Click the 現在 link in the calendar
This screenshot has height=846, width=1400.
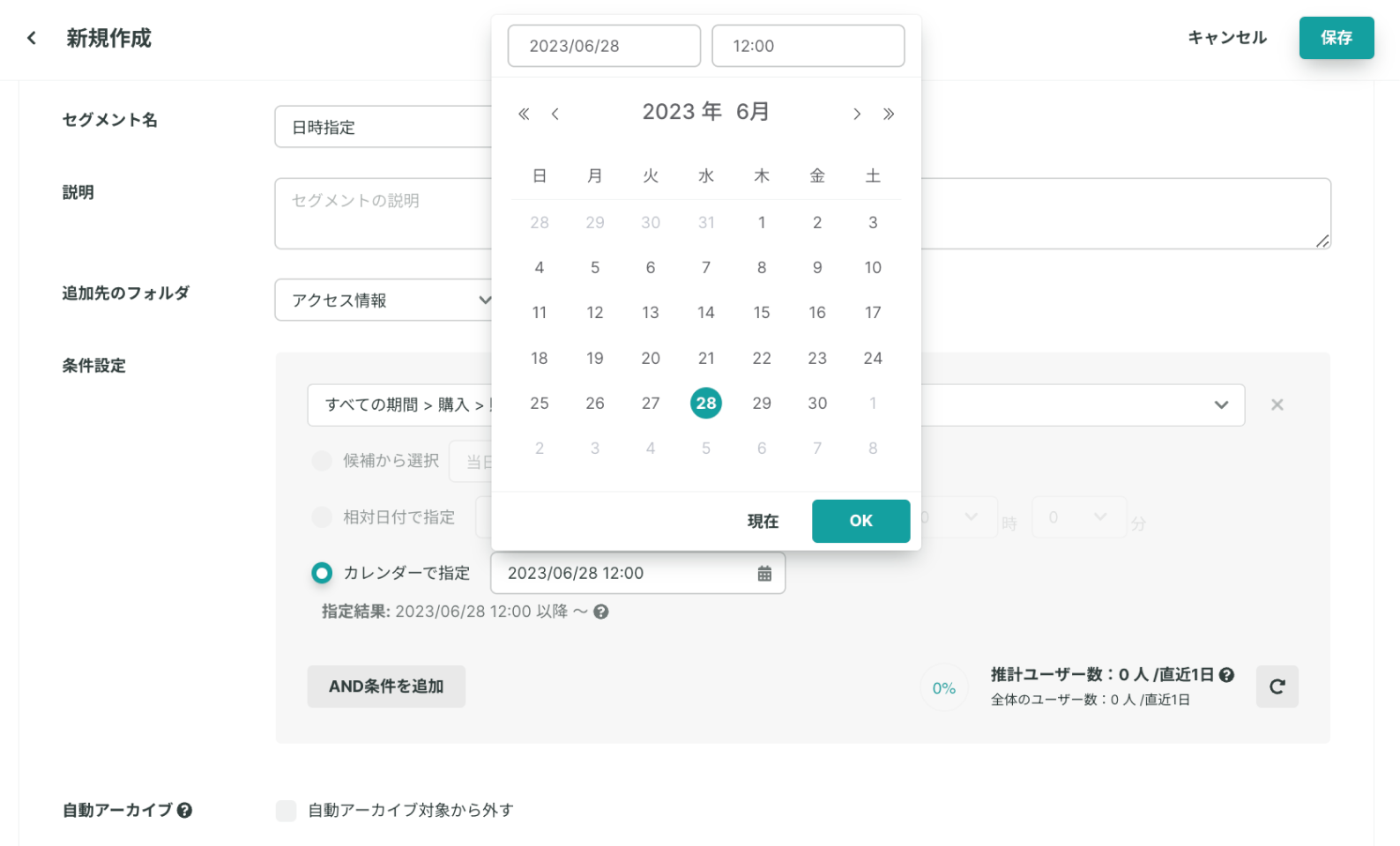[x=763, y=522]
